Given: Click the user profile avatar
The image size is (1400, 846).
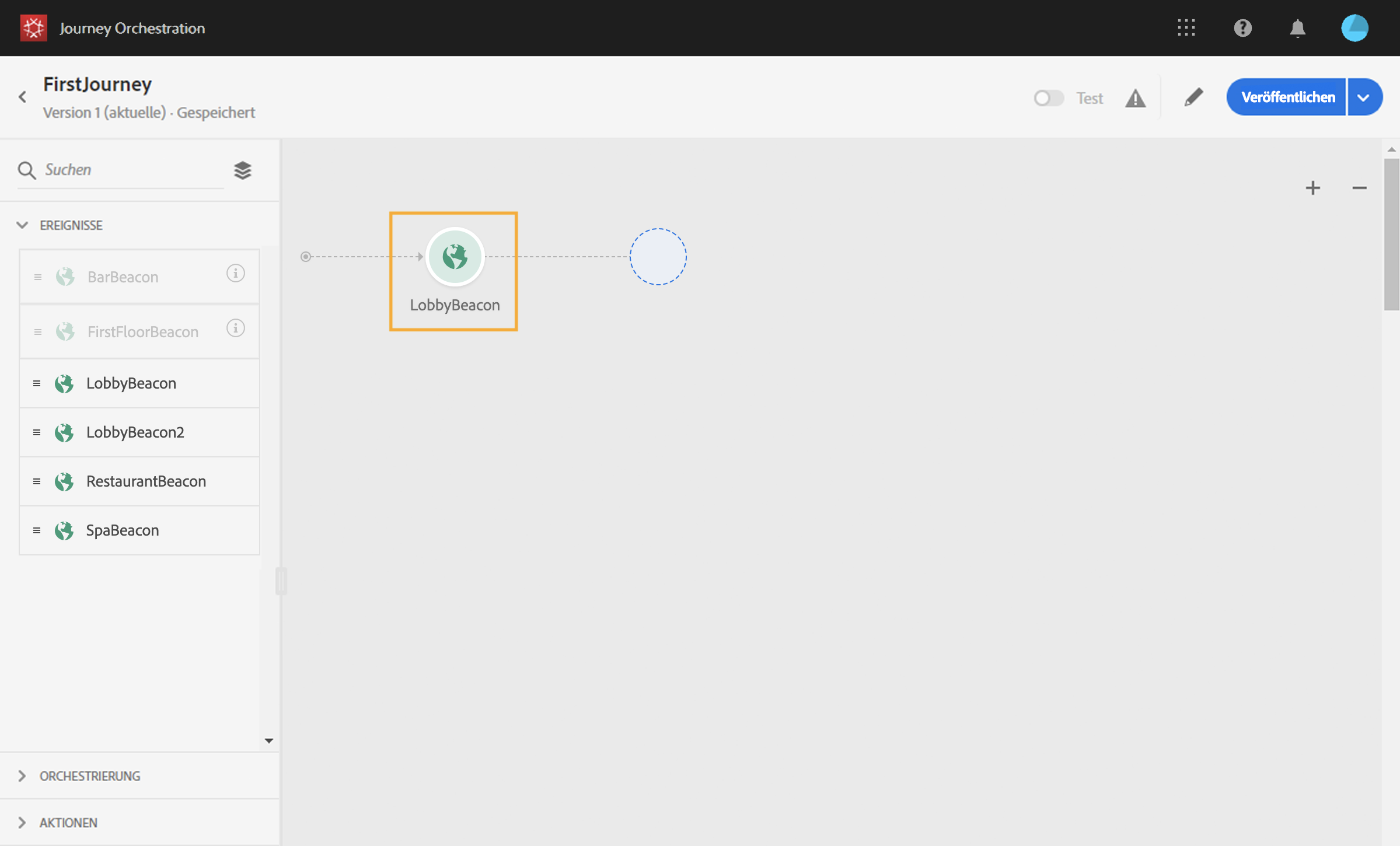Looking at the screenshot, I should [1354, 28].
